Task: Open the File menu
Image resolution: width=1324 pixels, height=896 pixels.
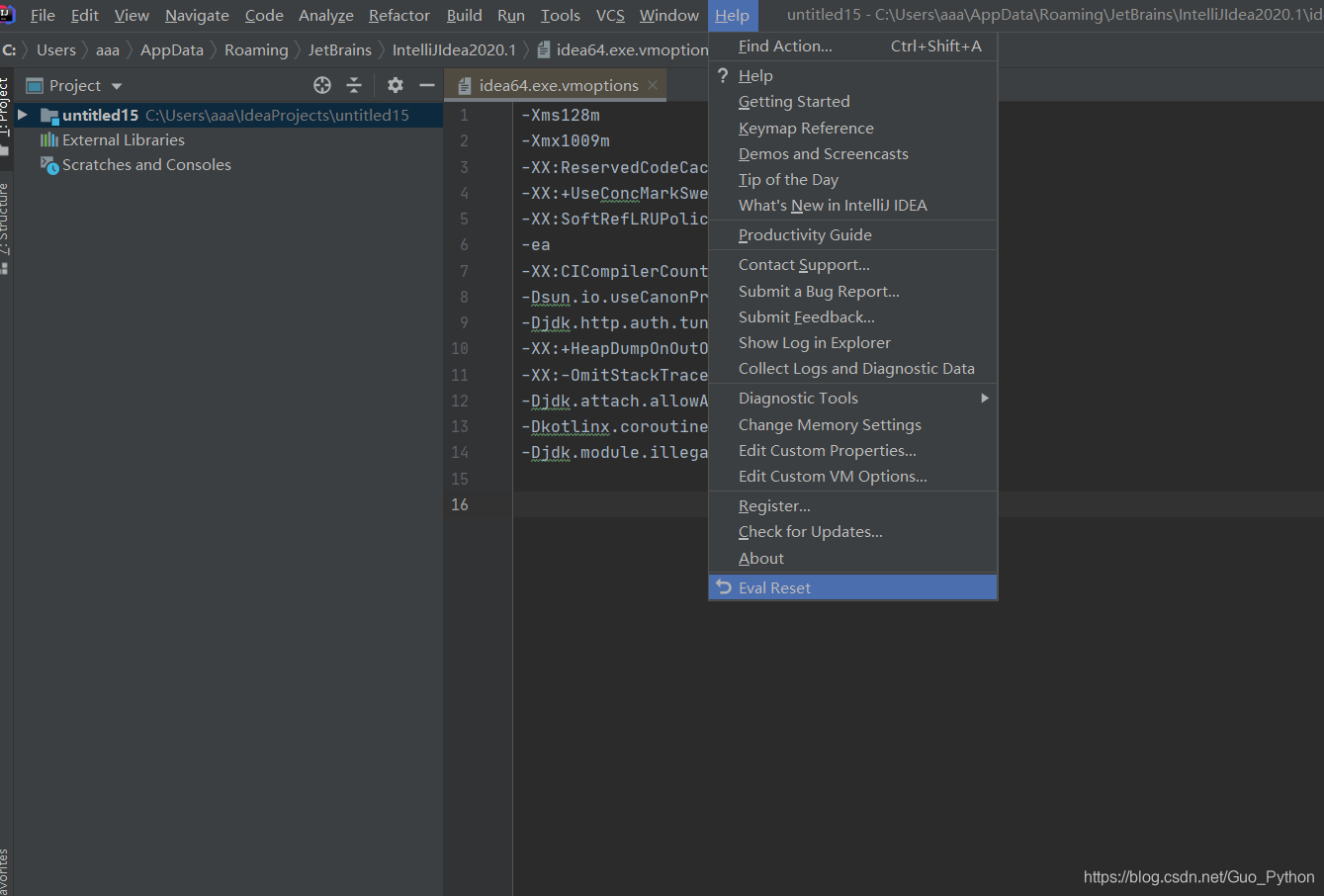Action: coord(43,15)
